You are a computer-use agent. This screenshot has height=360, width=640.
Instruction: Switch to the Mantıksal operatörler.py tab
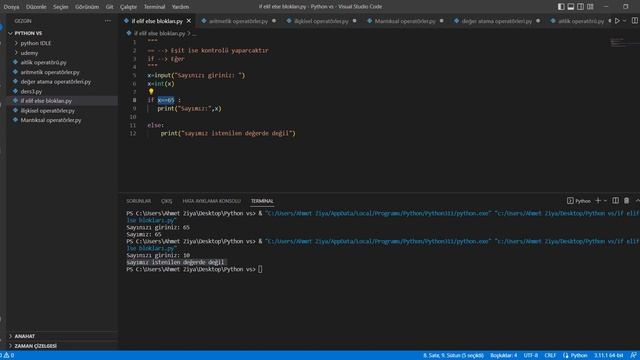coord(405,21)
